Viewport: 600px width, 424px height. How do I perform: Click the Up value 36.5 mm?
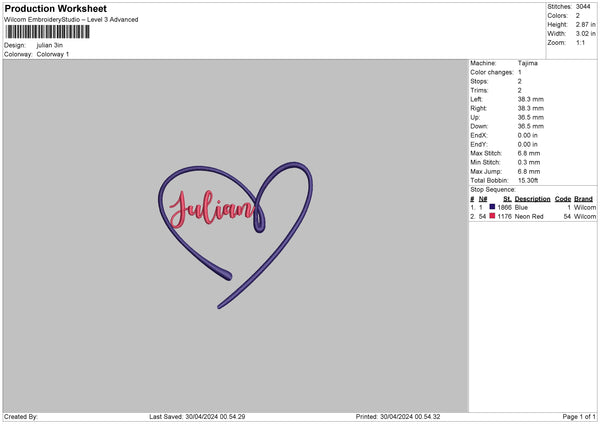[531, 117]
